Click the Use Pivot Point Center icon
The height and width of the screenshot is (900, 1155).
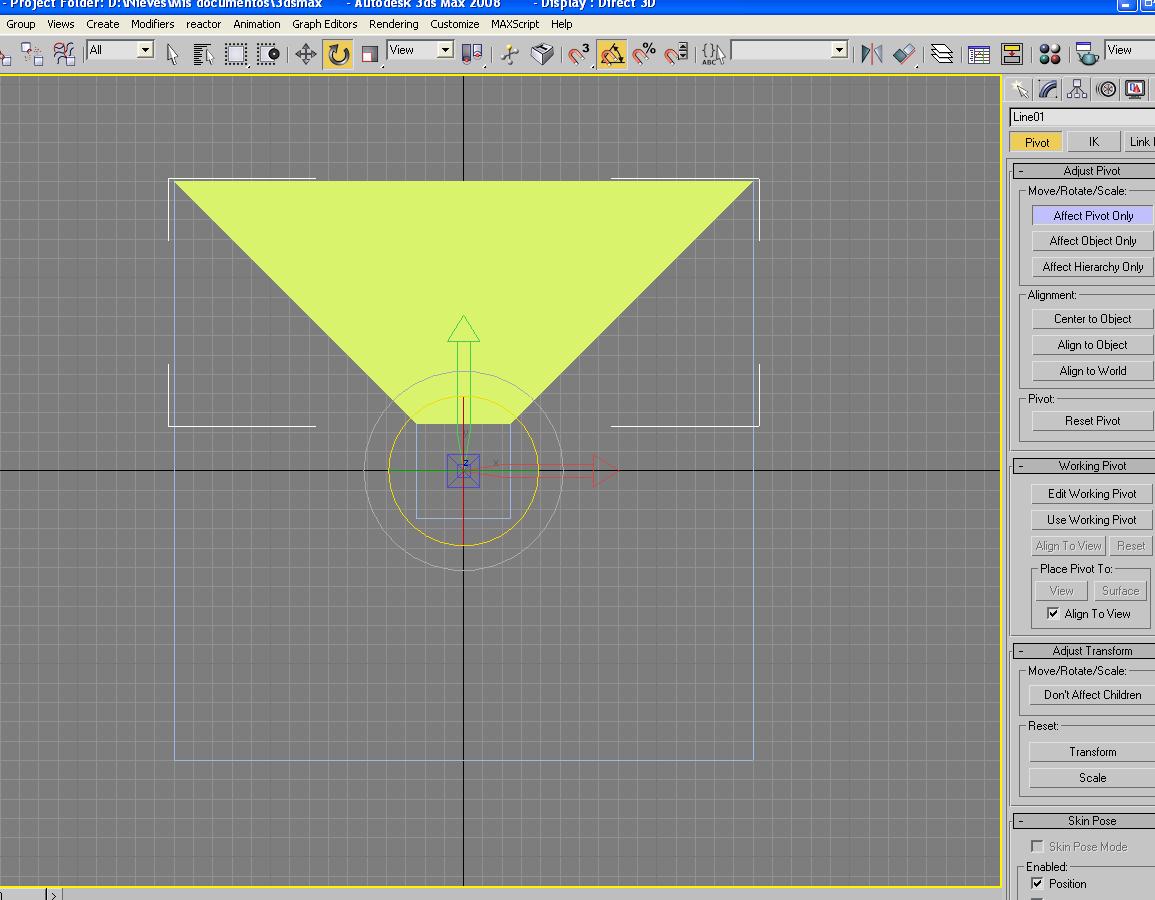pos(471,54)
